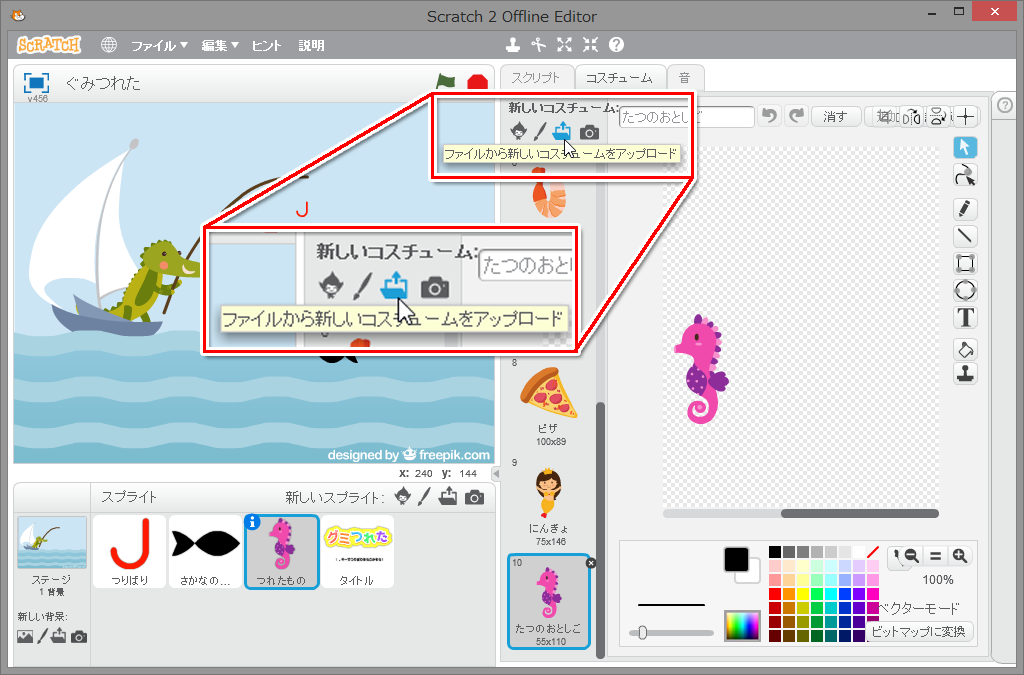Select the Duplicate stamp in top toolbar
This screenshot has width=1024, height=675.
point(513,44)
